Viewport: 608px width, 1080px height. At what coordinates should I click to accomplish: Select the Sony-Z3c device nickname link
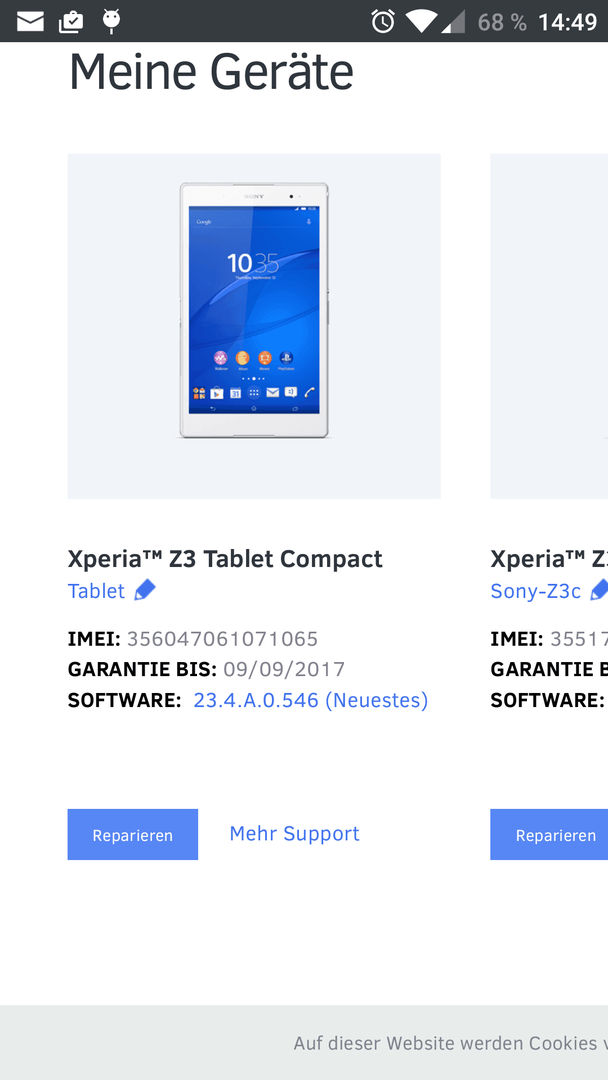click(536, 591)
